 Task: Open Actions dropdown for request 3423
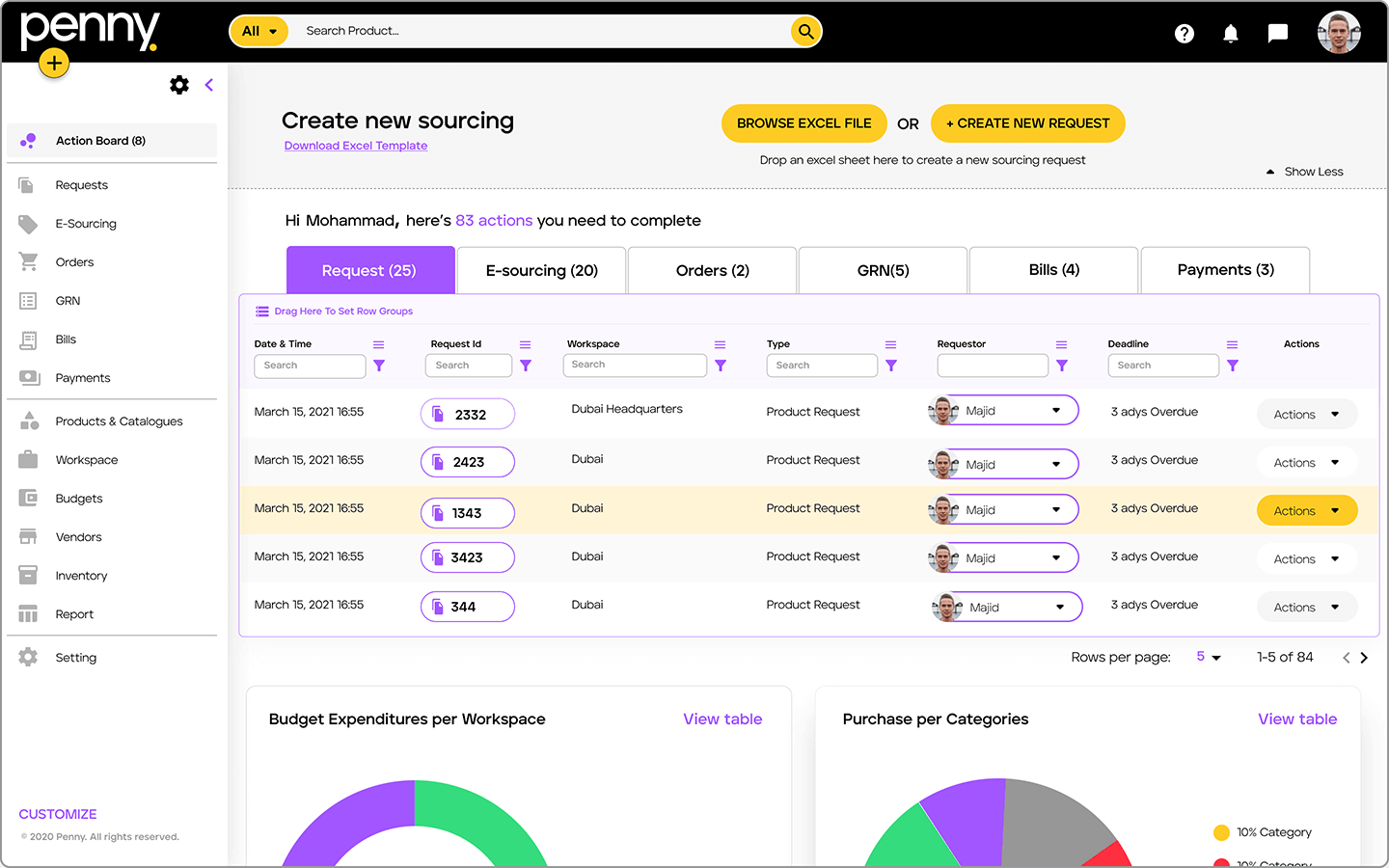(1307, 558)
